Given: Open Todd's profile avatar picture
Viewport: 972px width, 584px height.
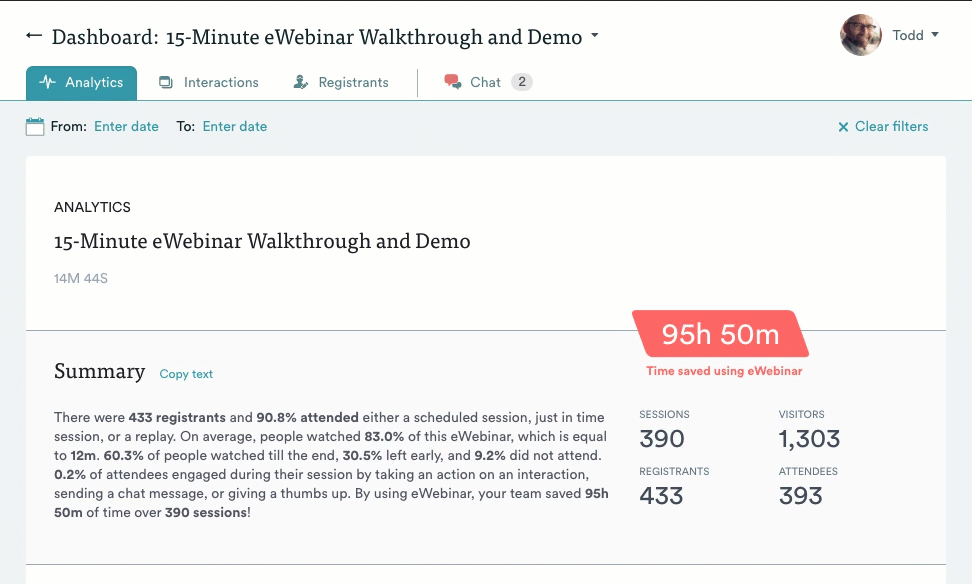Looking at the screenshot, I should (860, 35).
